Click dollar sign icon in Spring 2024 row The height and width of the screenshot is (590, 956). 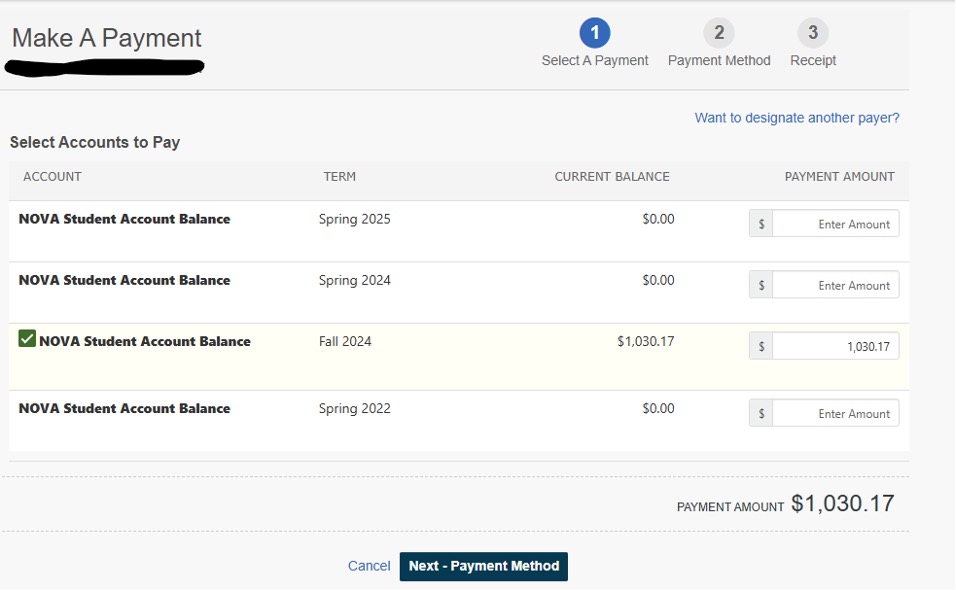761,285
